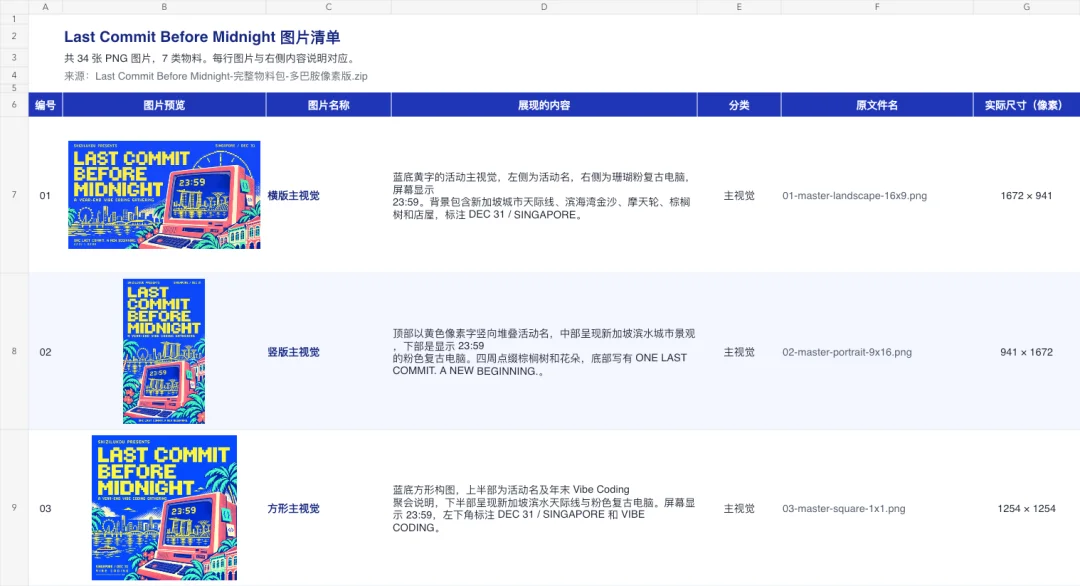Viewport: 1080px width, 586px height.
Task: Select column D header
Action: tap(544, 7)
